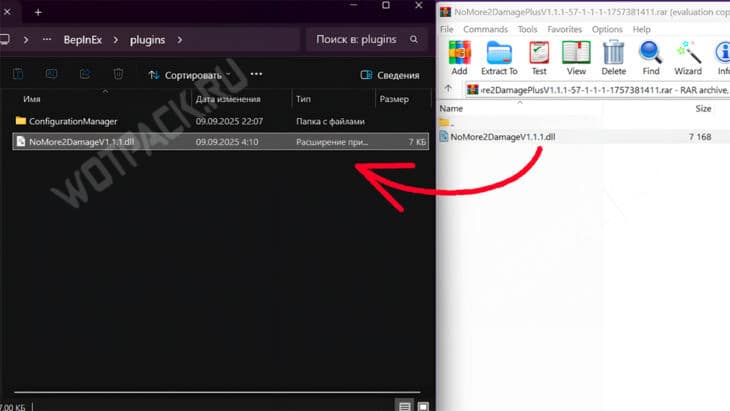The image size is (730, 411).
Task: Select NoMore2DamageV1.1.1.dll in Explorer
Action: [x=221, y=142]
